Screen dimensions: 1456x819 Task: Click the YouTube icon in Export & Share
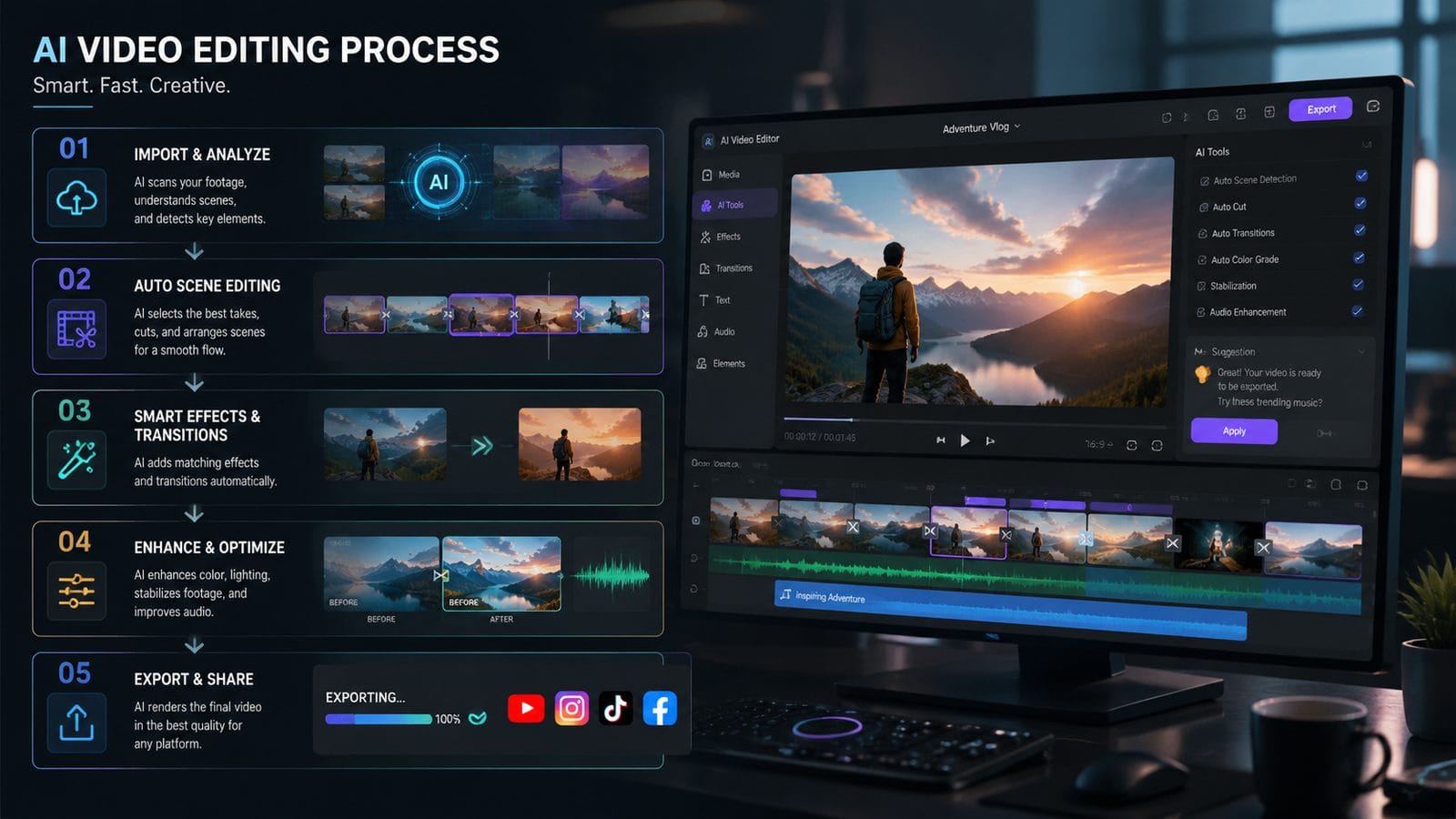click(526, 708)
